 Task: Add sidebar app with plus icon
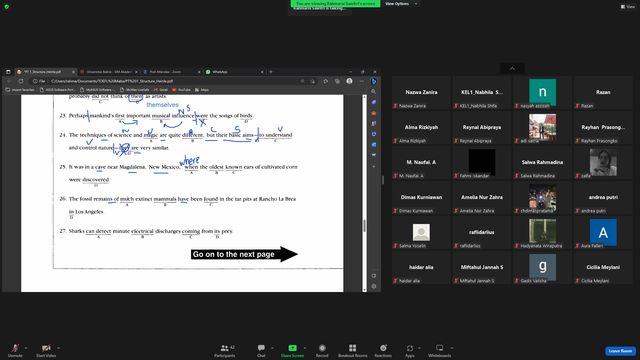(x=374, y=167)
